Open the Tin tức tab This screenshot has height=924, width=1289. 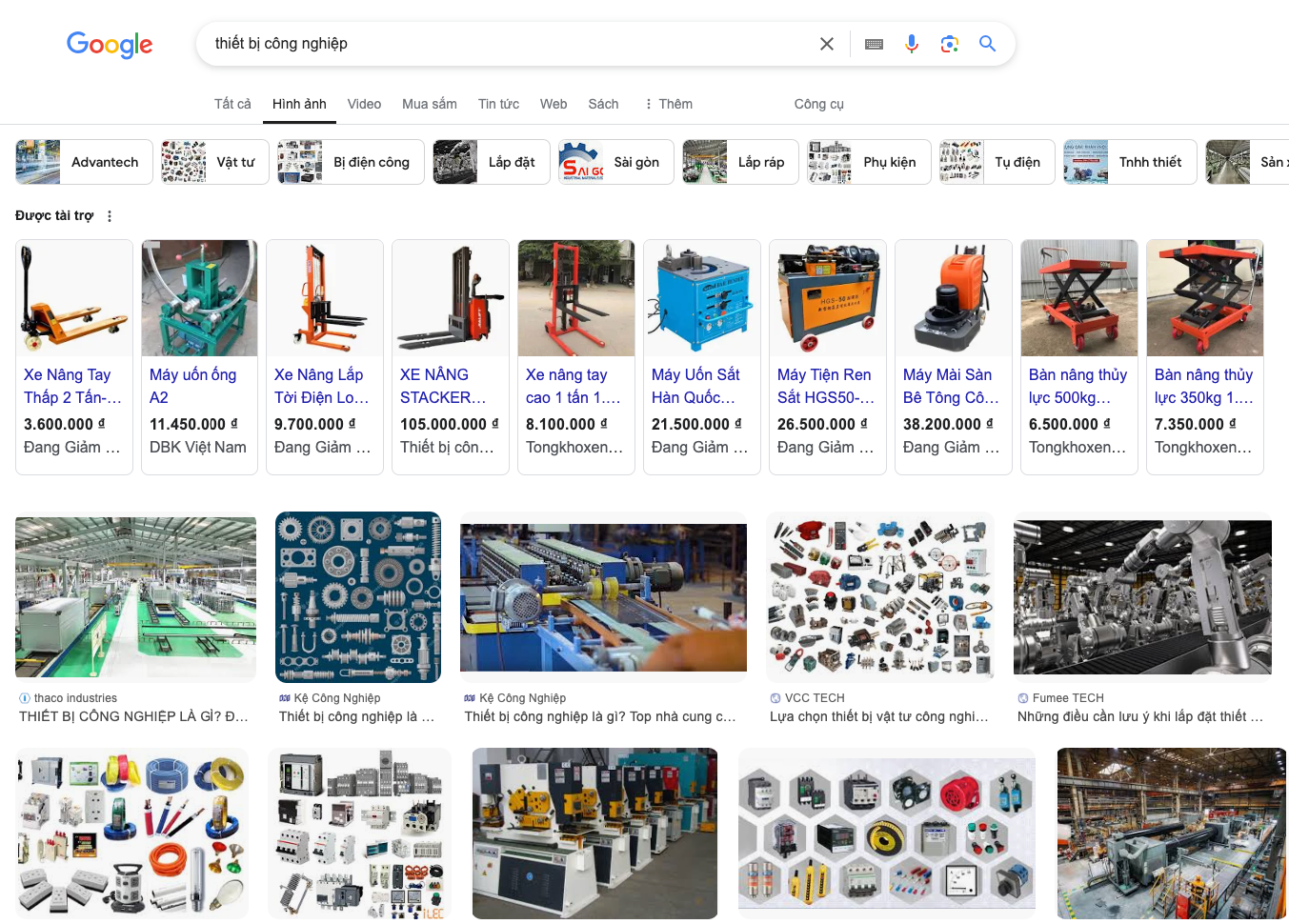point(498,104)
